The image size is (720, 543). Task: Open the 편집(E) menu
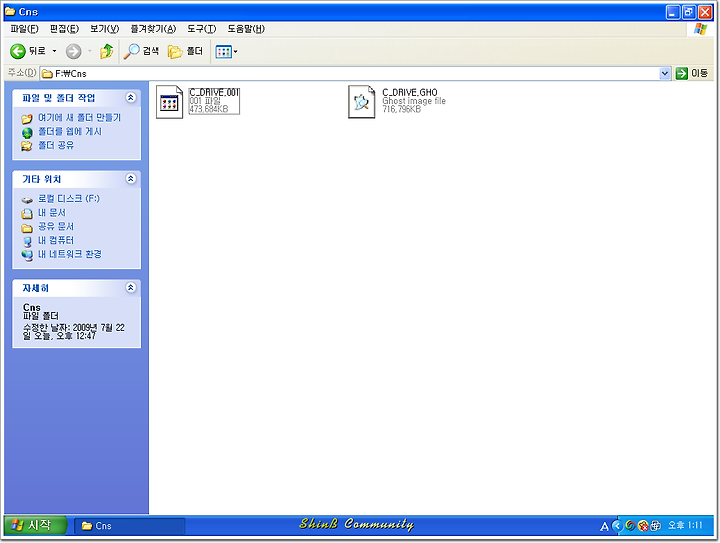[64, 29]
